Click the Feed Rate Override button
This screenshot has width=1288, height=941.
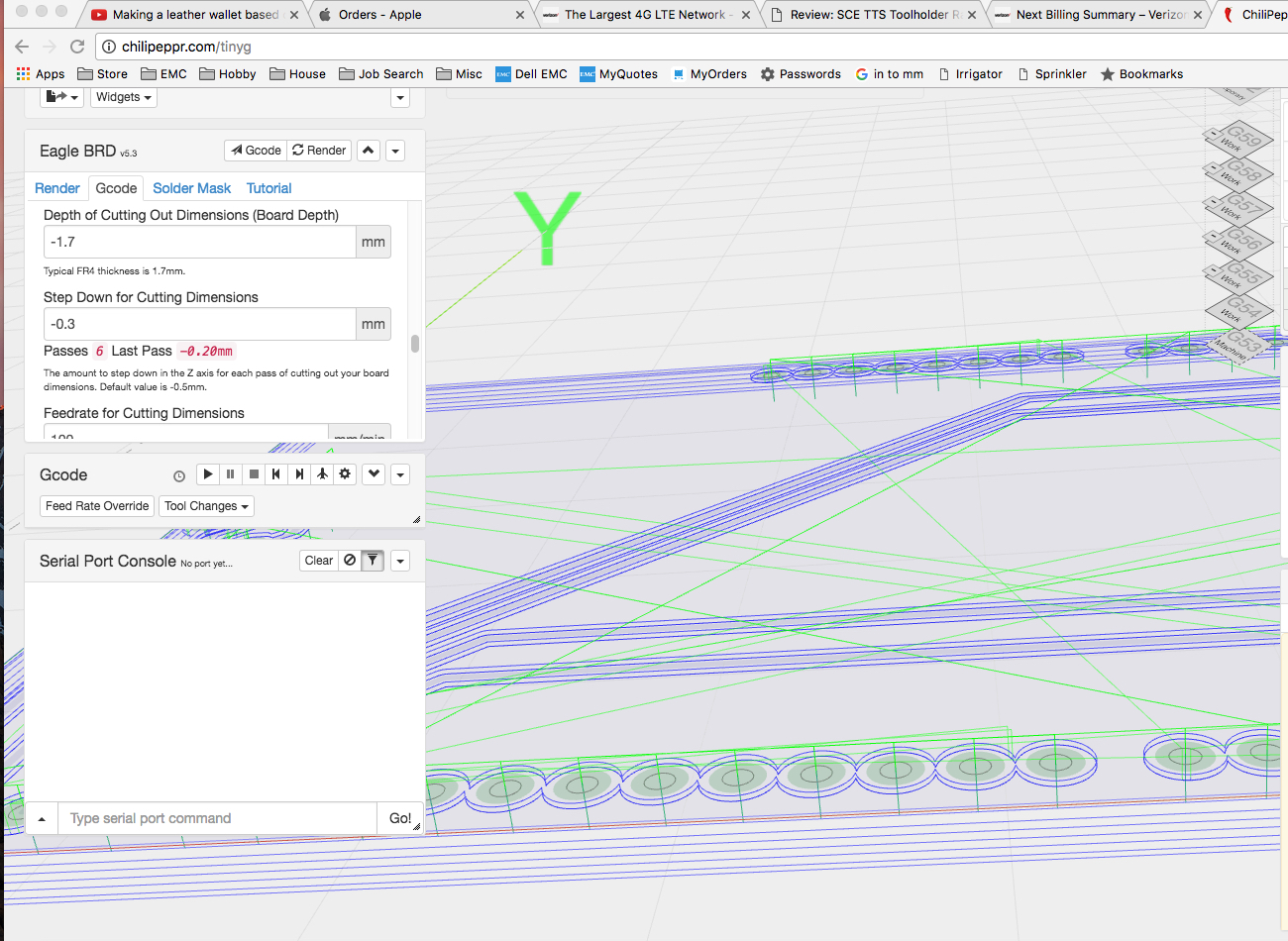pos(97,506)
